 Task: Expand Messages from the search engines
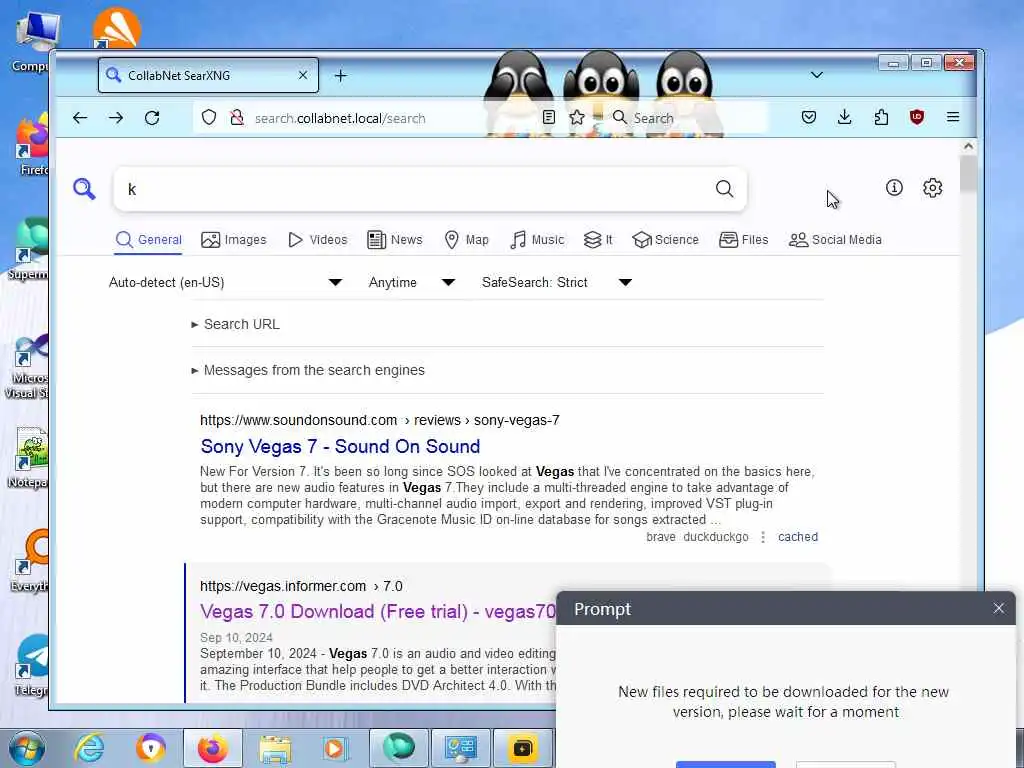tap(308, 370)
